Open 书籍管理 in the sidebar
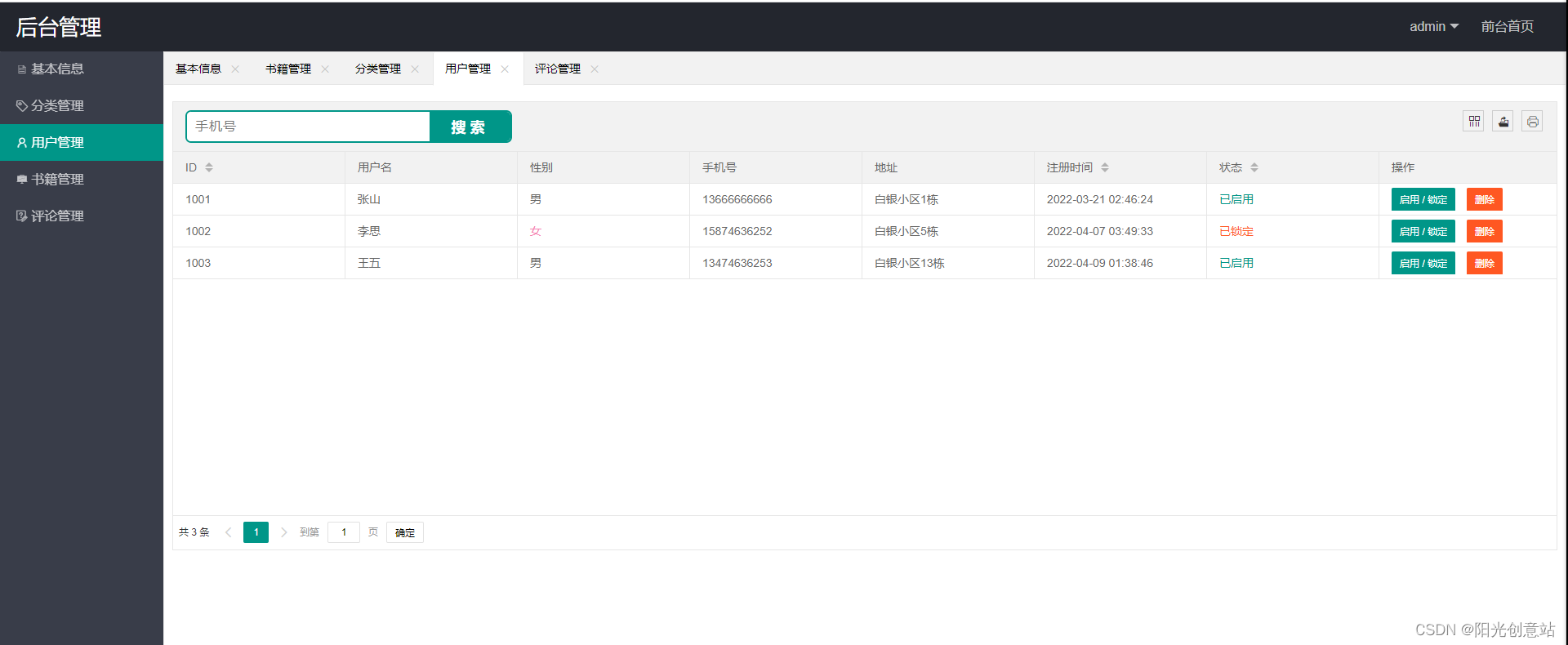 82,179
